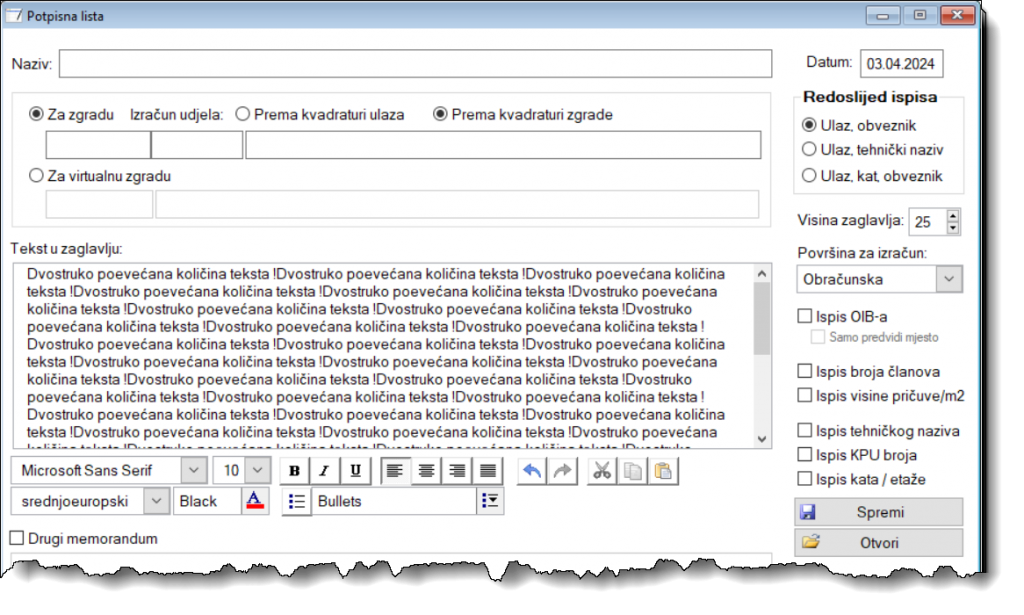Open the font size dropdown

click(257, 471)
